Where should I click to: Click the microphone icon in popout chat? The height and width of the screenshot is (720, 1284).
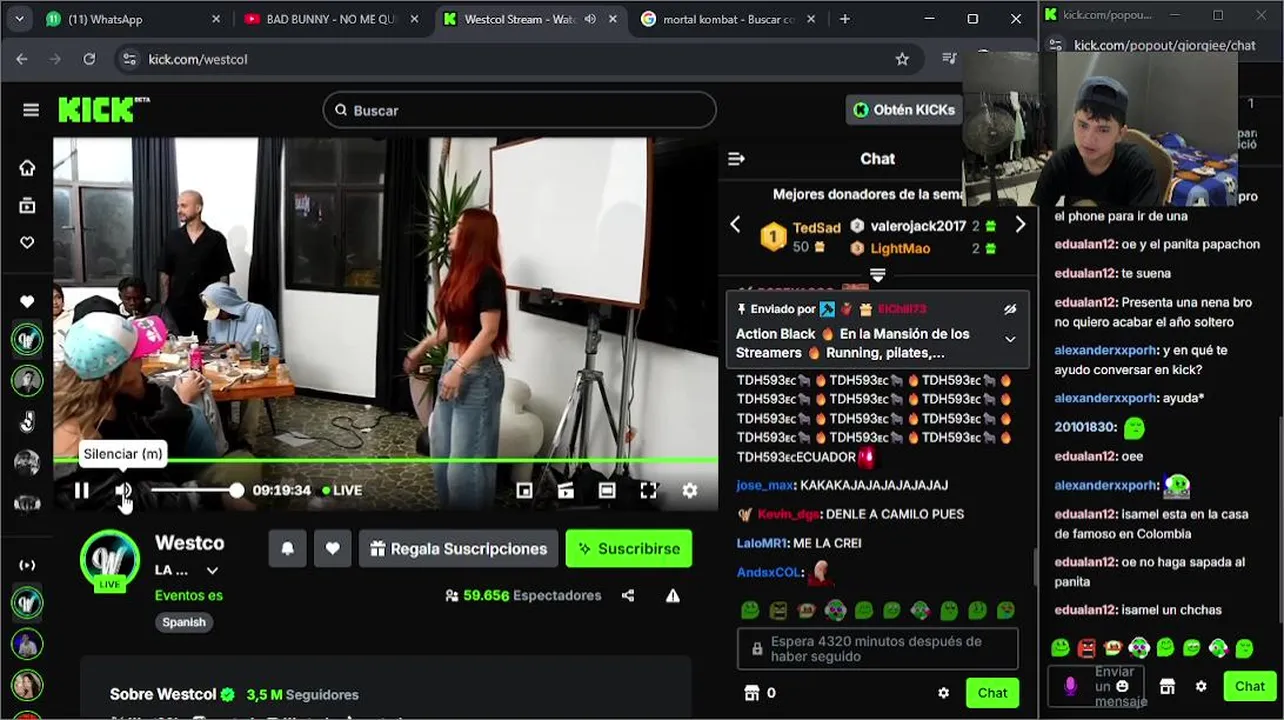(1070, 686)
